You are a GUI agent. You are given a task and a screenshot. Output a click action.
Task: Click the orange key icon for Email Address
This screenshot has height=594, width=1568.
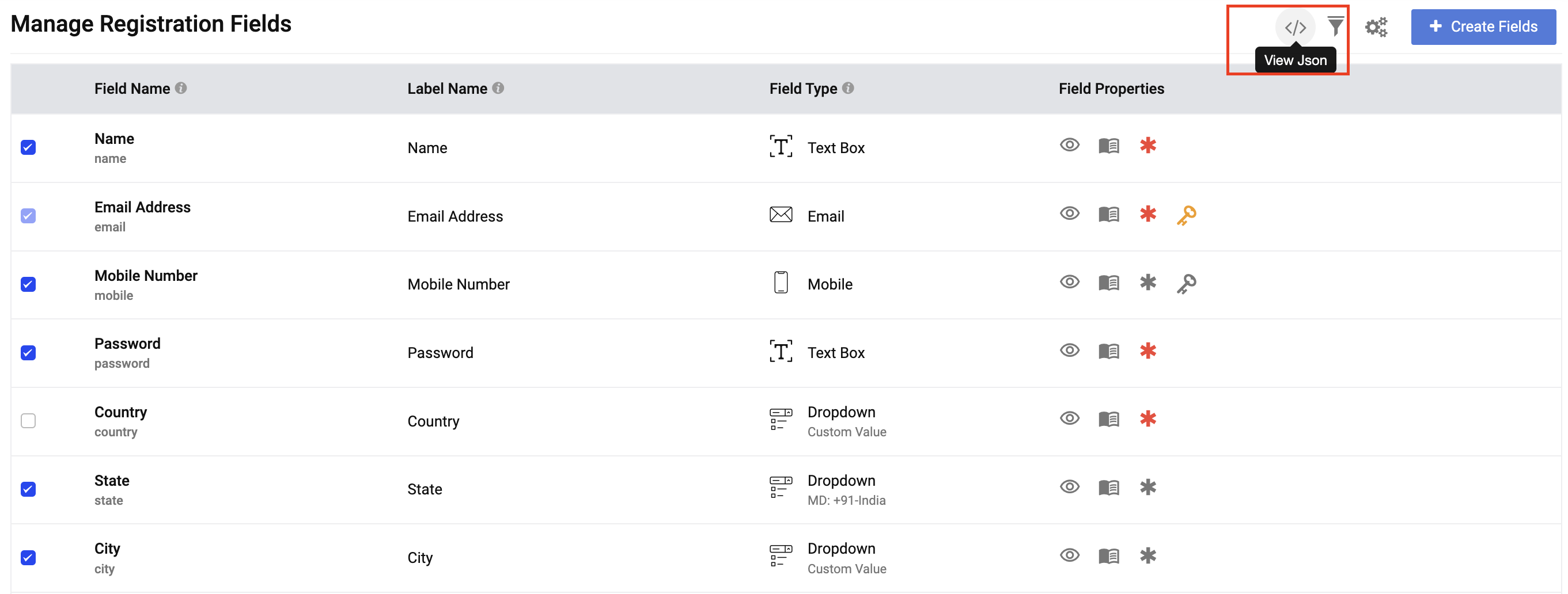[x=1186, y=215]
